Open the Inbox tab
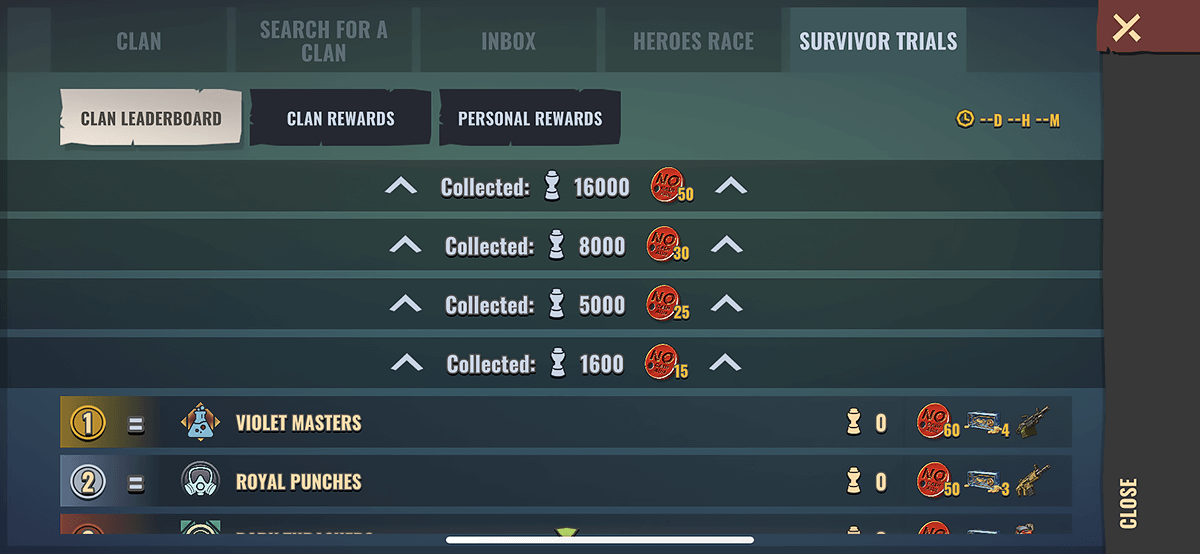1200x554 pixels. (509, 41)
